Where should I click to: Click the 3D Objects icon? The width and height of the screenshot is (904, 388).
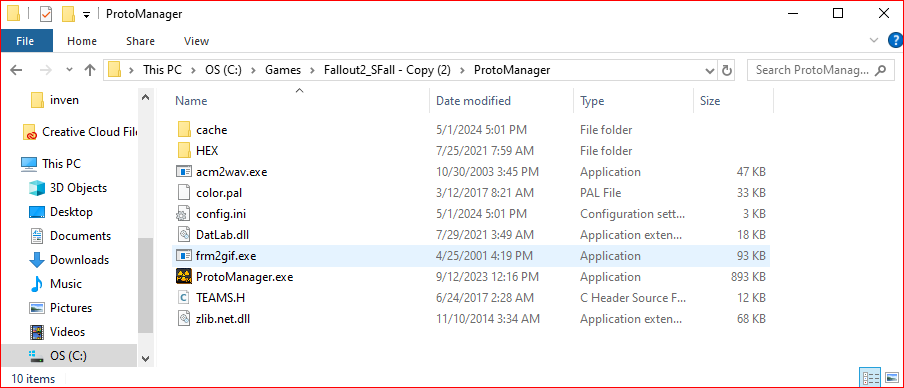[37, 188]
